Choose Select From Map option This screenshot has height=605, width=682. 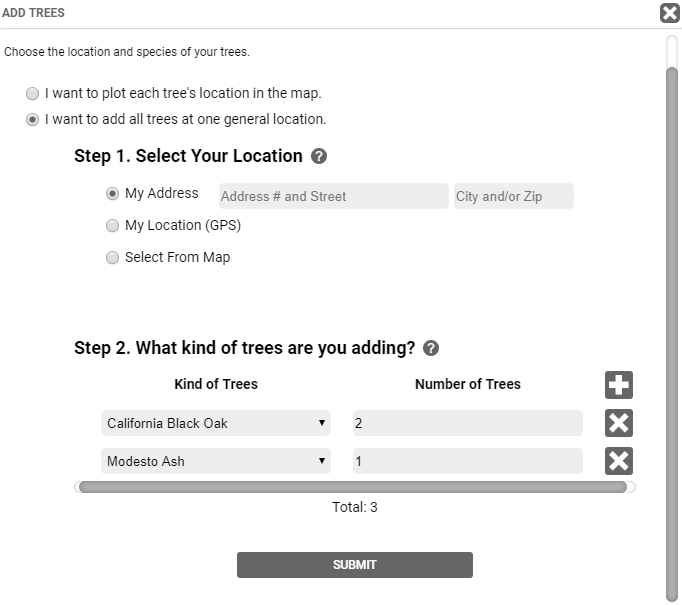pos(112,257)
